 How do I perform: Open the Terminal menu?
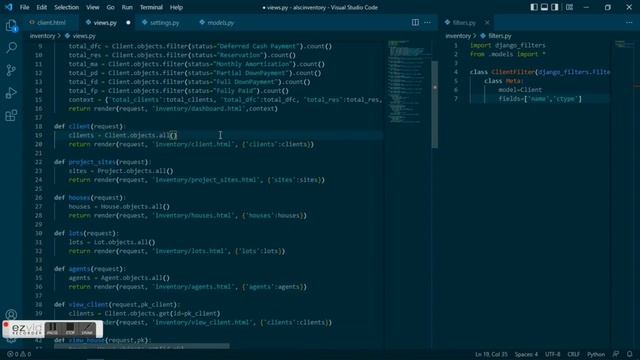[151, 7]
